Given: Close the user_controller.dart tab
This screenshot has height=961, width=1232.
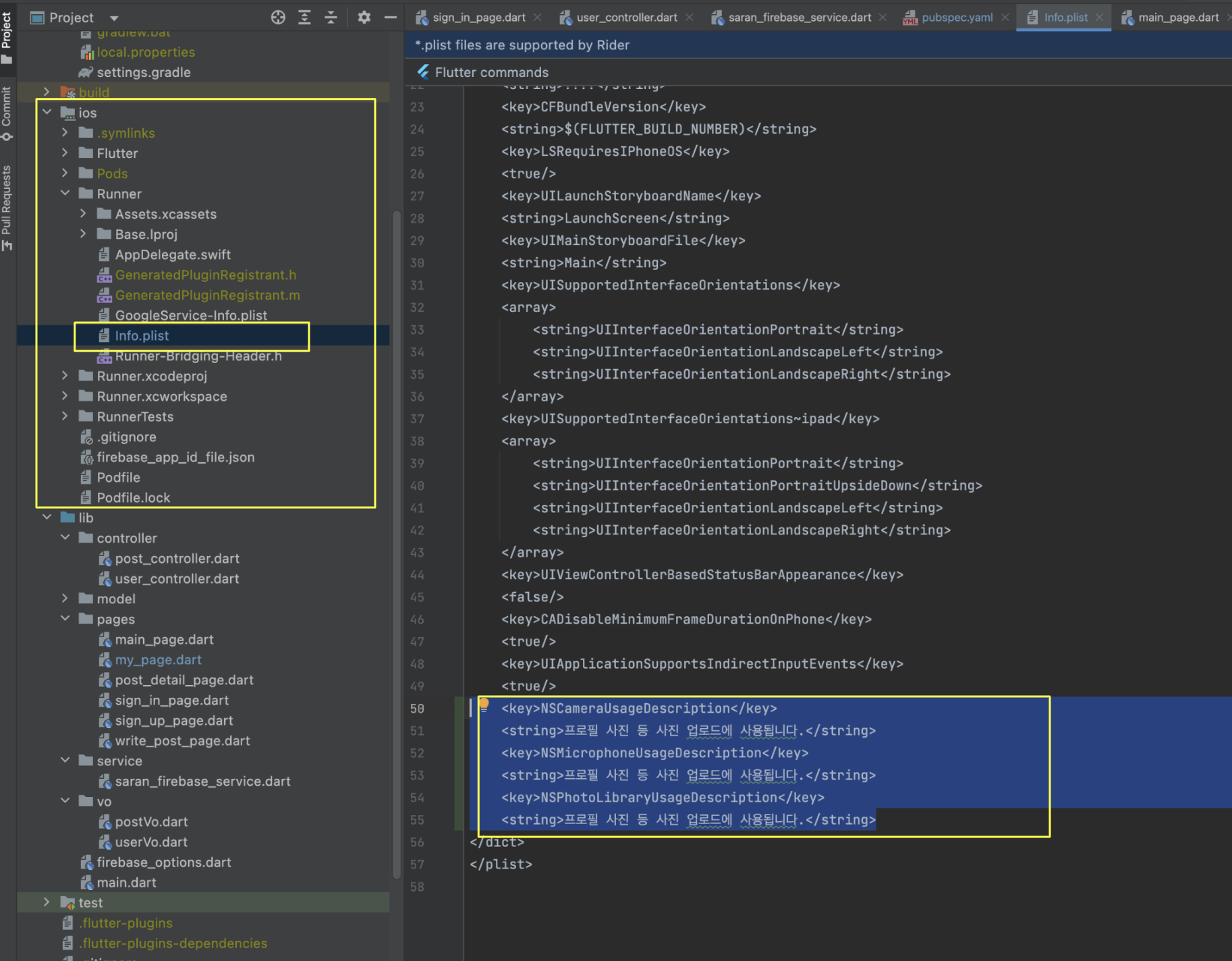Looking at the screenshot, I should [x=689, y=18].
